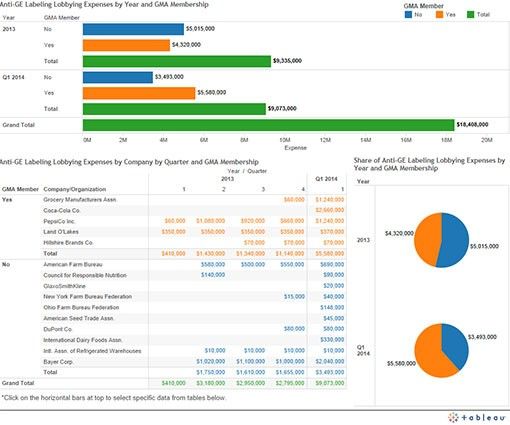510x425 pixels.
Task: Select Council for Responsible Nutrition label
Action: [x=85, y=275]
